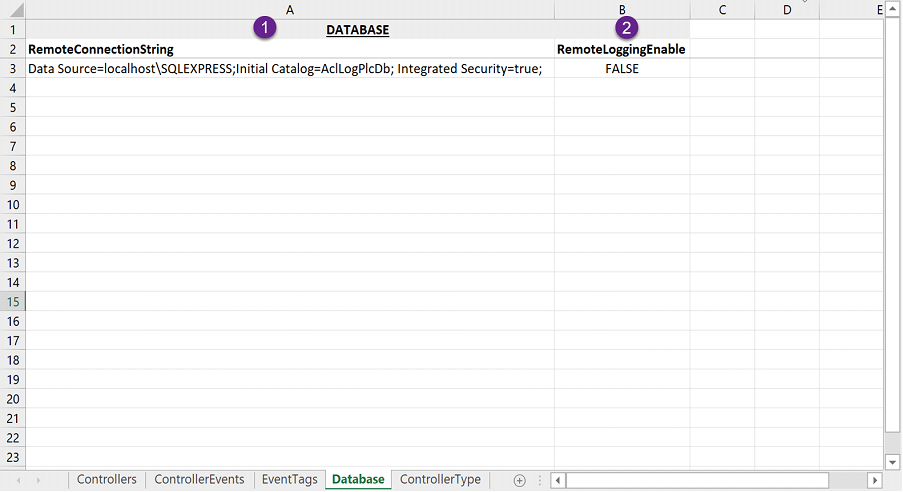This screenshot has width=903, height=492.
Task: Click the previous sheet navigation arrow
Action: (19, 480)
